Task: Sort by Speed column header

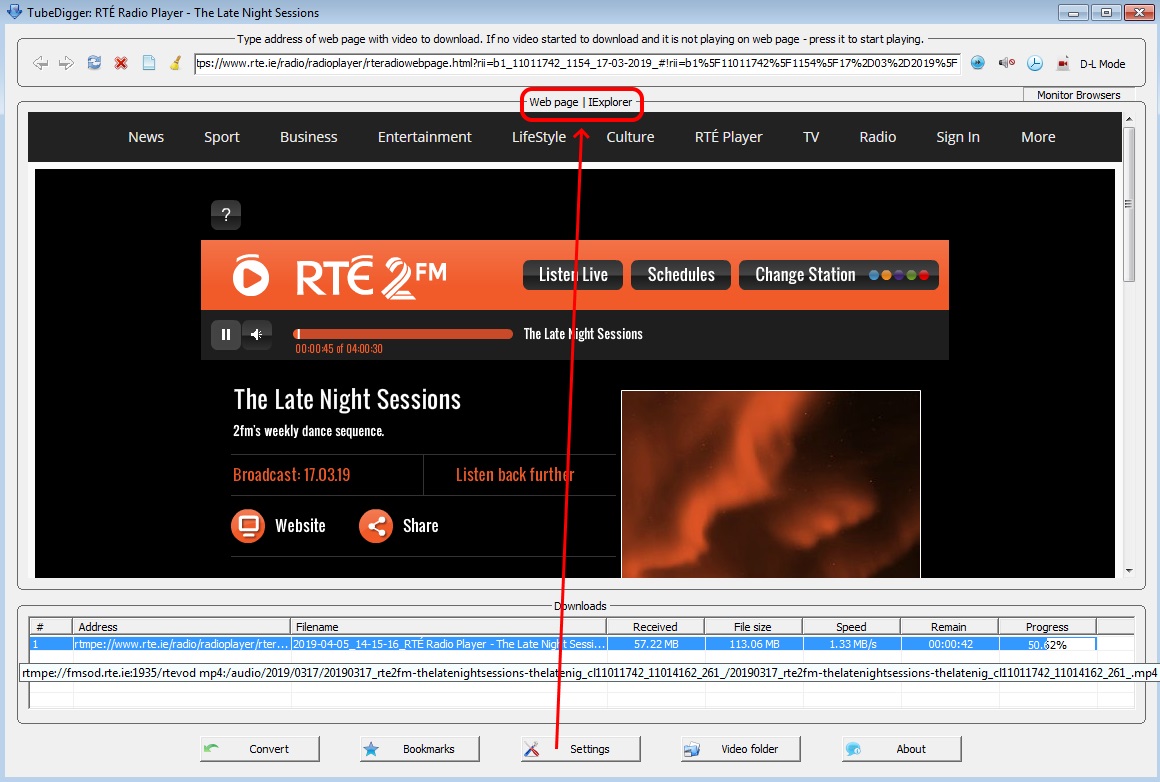Action: click(851, 626)
